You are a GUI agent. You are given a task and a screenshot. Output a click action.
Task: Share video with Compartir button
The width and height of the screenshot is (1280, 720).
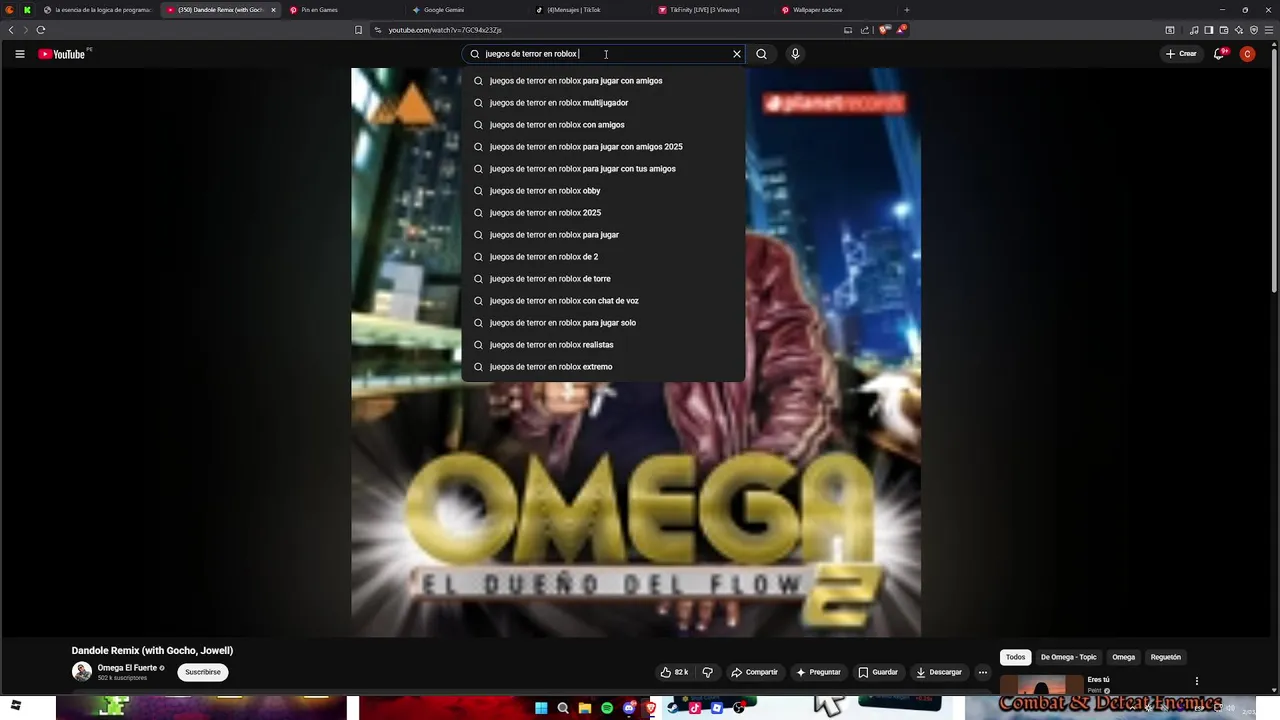754,672
